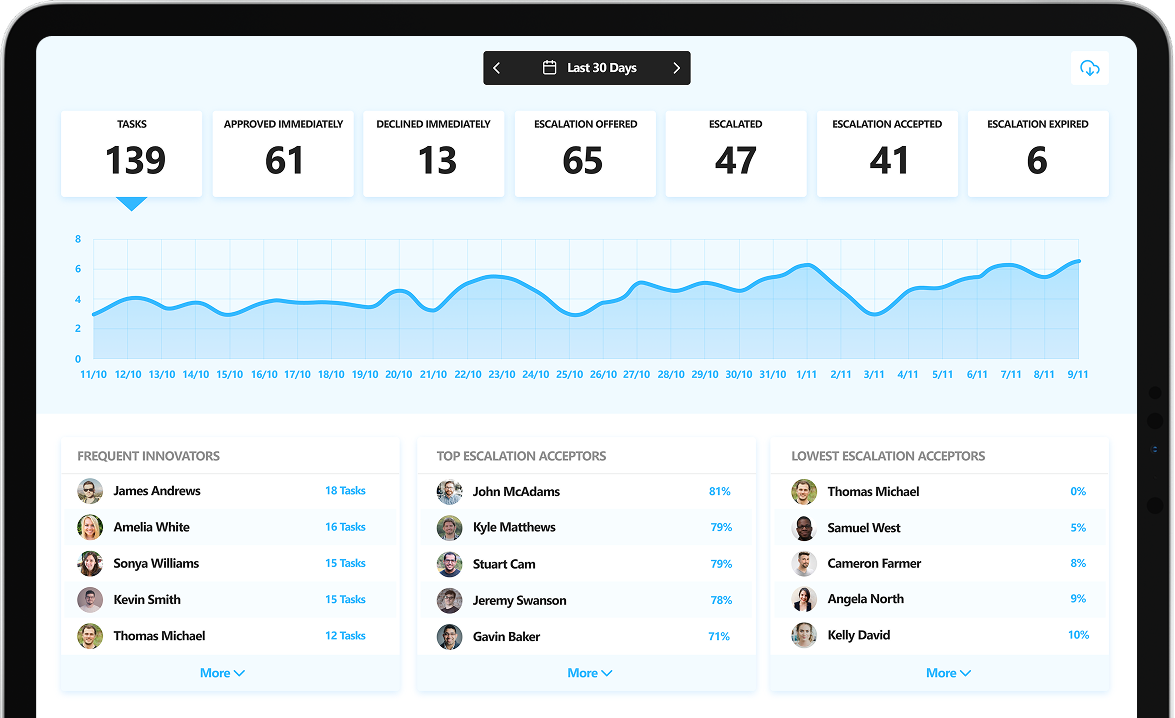Open Amelia White's 16 Tasks link

click(345, 527)
